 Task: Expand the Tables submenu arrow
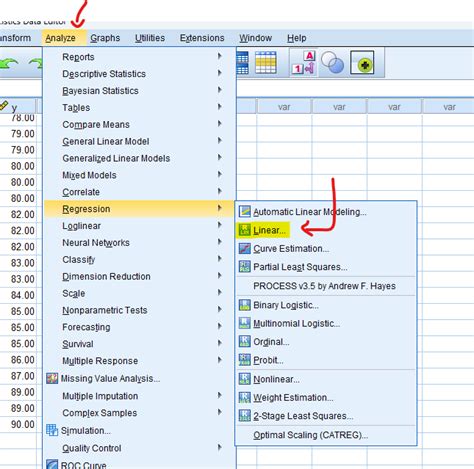click(x=219, y=107)
